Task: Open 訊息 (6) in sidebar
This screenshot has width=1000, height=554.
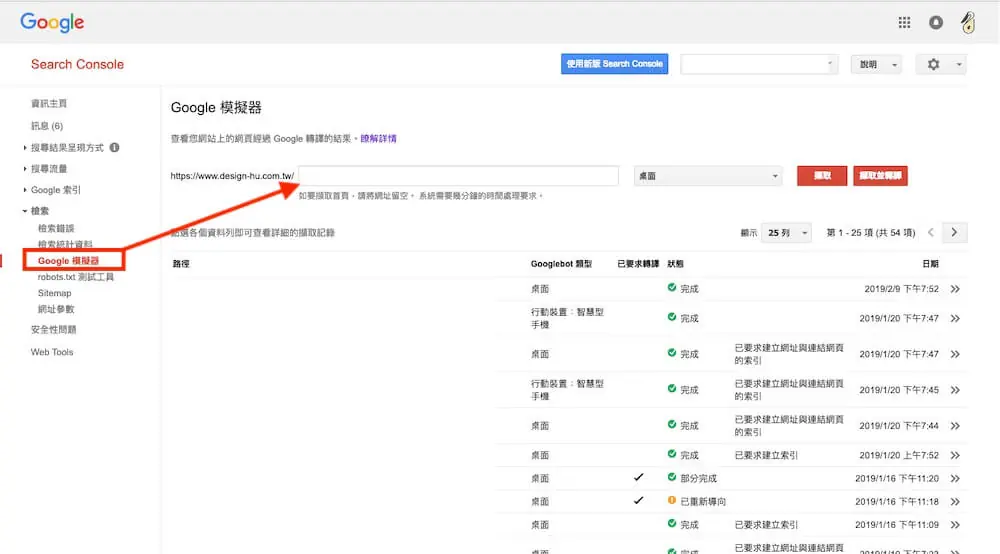Action: click(x=47, y=126)
